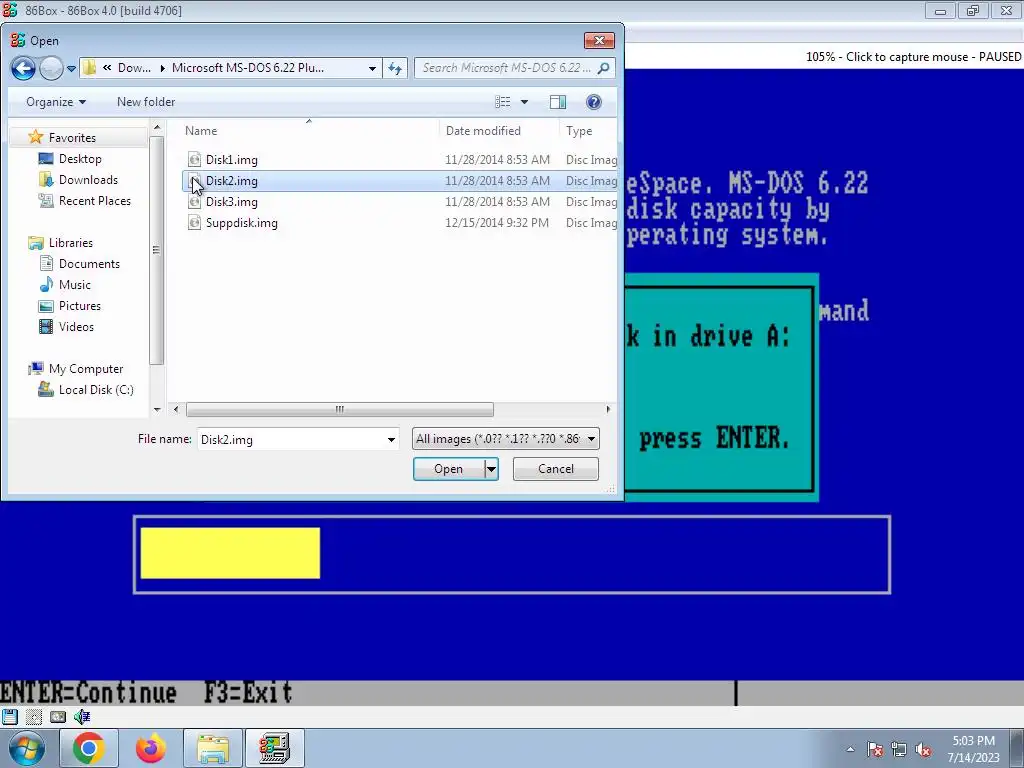This screenshot has height=768, width=1024.
Task: Click the search magnifier icon
Action: 603,68
